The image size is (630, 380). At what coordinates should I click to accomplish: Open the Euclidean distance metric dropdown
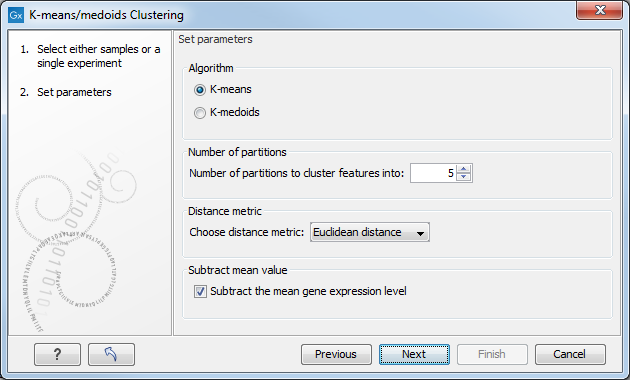point(370,232)
